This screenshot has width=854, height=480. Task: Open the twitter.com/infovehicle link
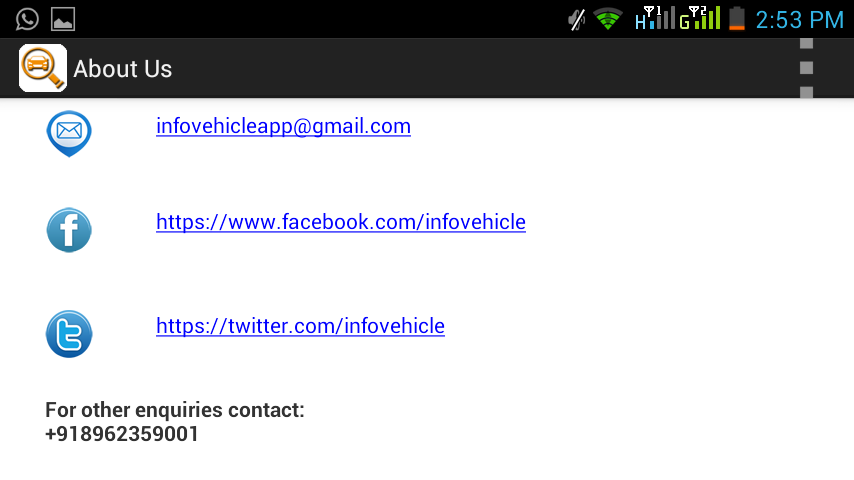[x=300, y=326]
